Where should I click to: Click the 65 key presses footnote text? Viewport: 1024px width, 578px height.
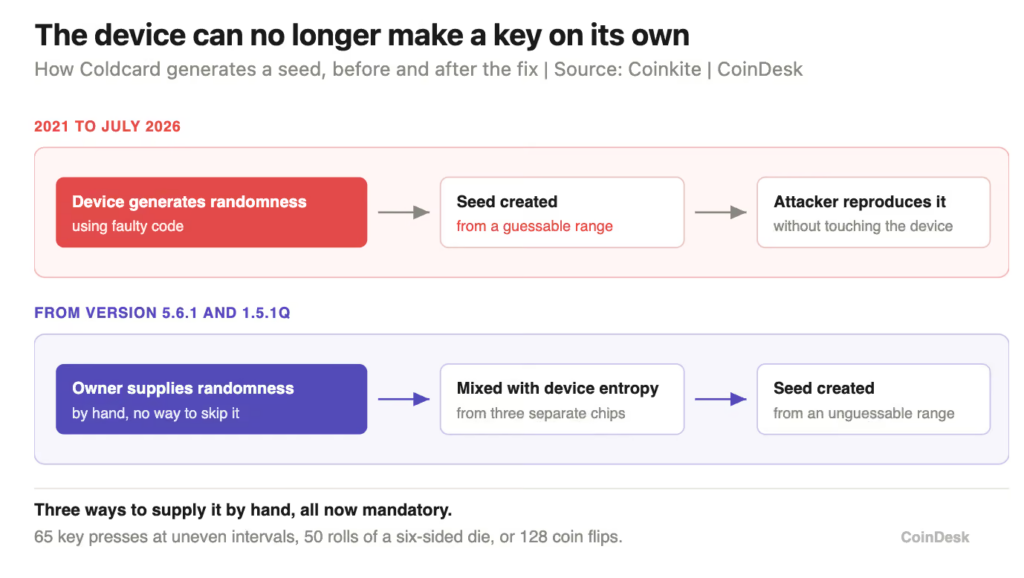[x=328, y=537]
